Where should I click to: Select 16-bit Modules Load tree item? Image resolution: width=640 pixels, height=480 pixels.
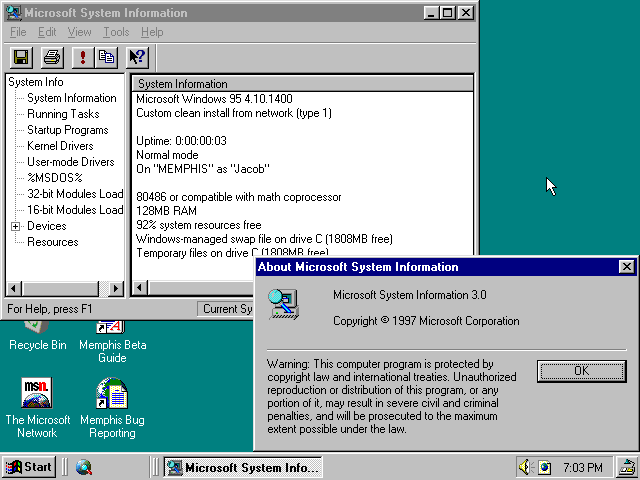[x=75, y=210]
